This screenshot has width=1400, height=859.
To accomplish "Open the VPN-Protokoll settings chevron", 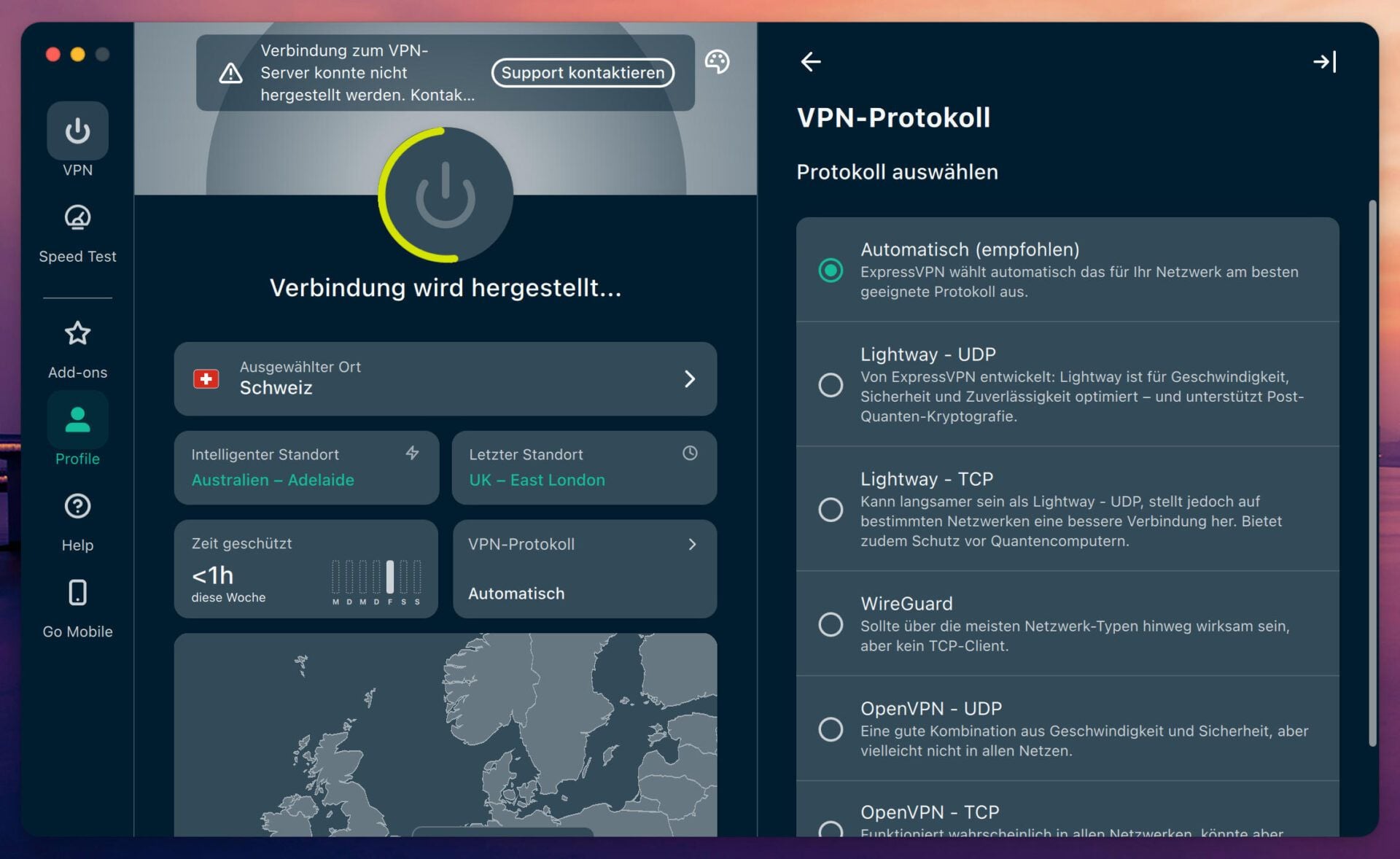I will 691,544.
